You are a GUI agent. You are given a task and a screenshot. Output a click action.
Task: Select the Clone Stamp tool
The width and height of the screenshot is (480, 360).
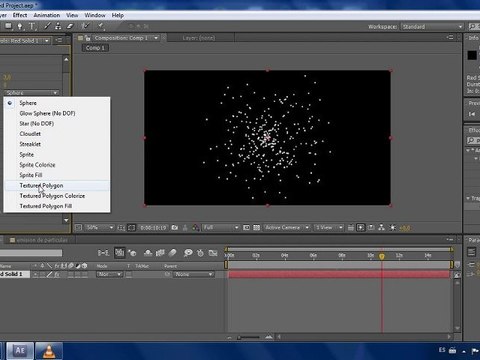58,26
